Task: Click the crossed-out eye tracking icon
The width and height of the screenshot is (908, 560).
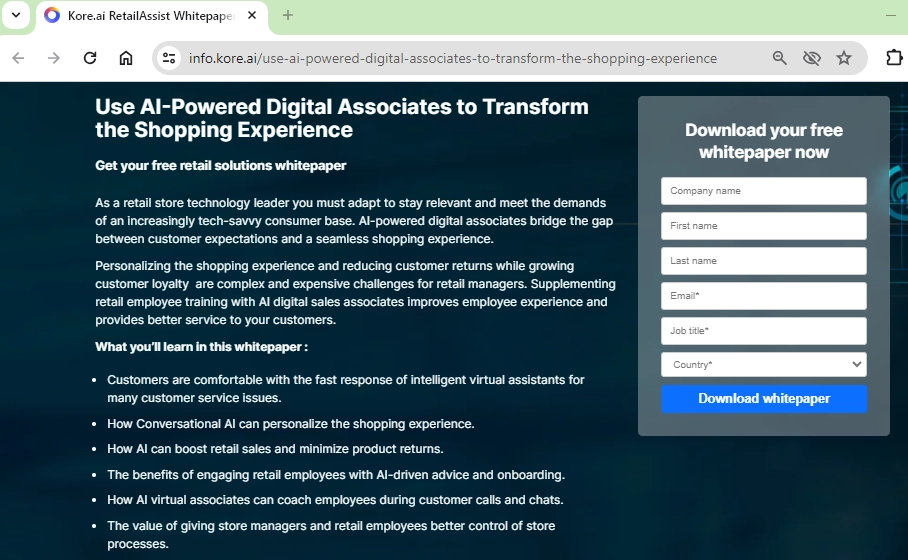Action: coord(812,58)
